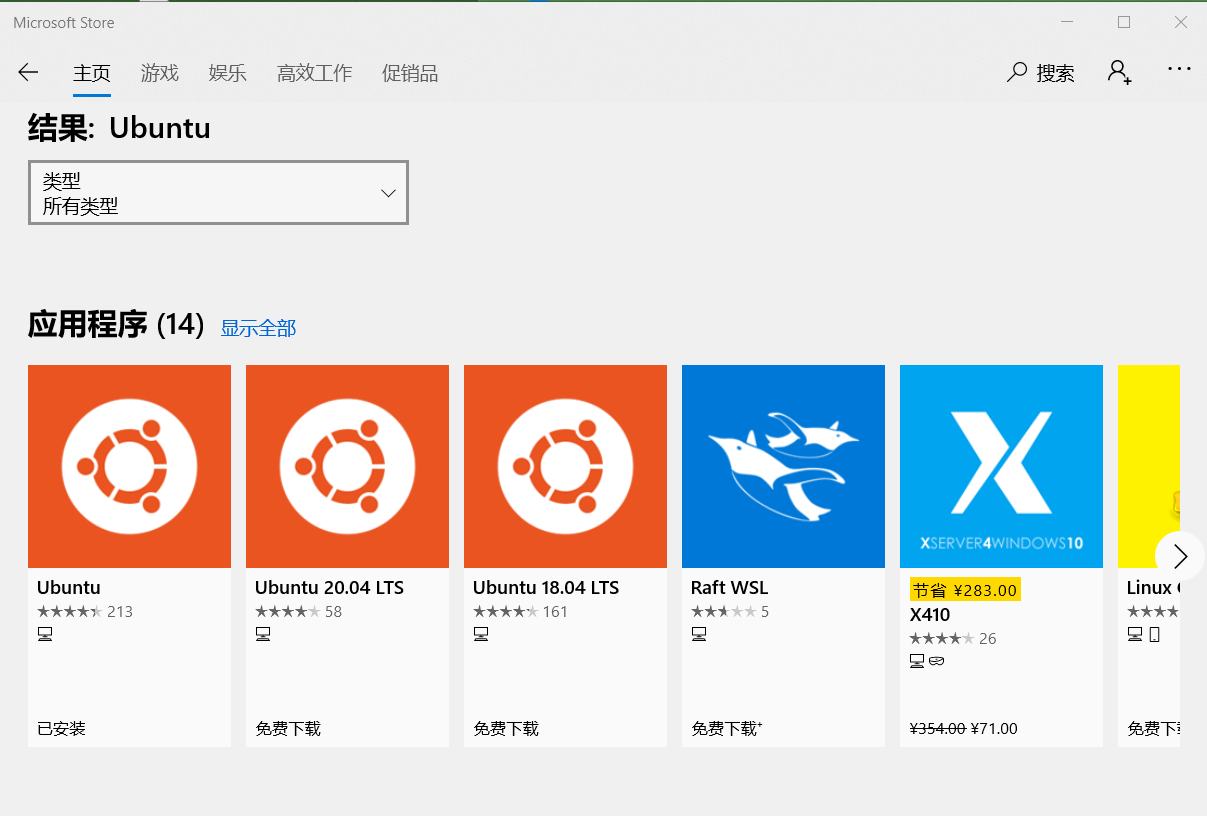Image resolution: width=1207 pixels, height=816 pixels.
Task: Click the HoloLens device icon under X410
Action: [x=937, y=661]
